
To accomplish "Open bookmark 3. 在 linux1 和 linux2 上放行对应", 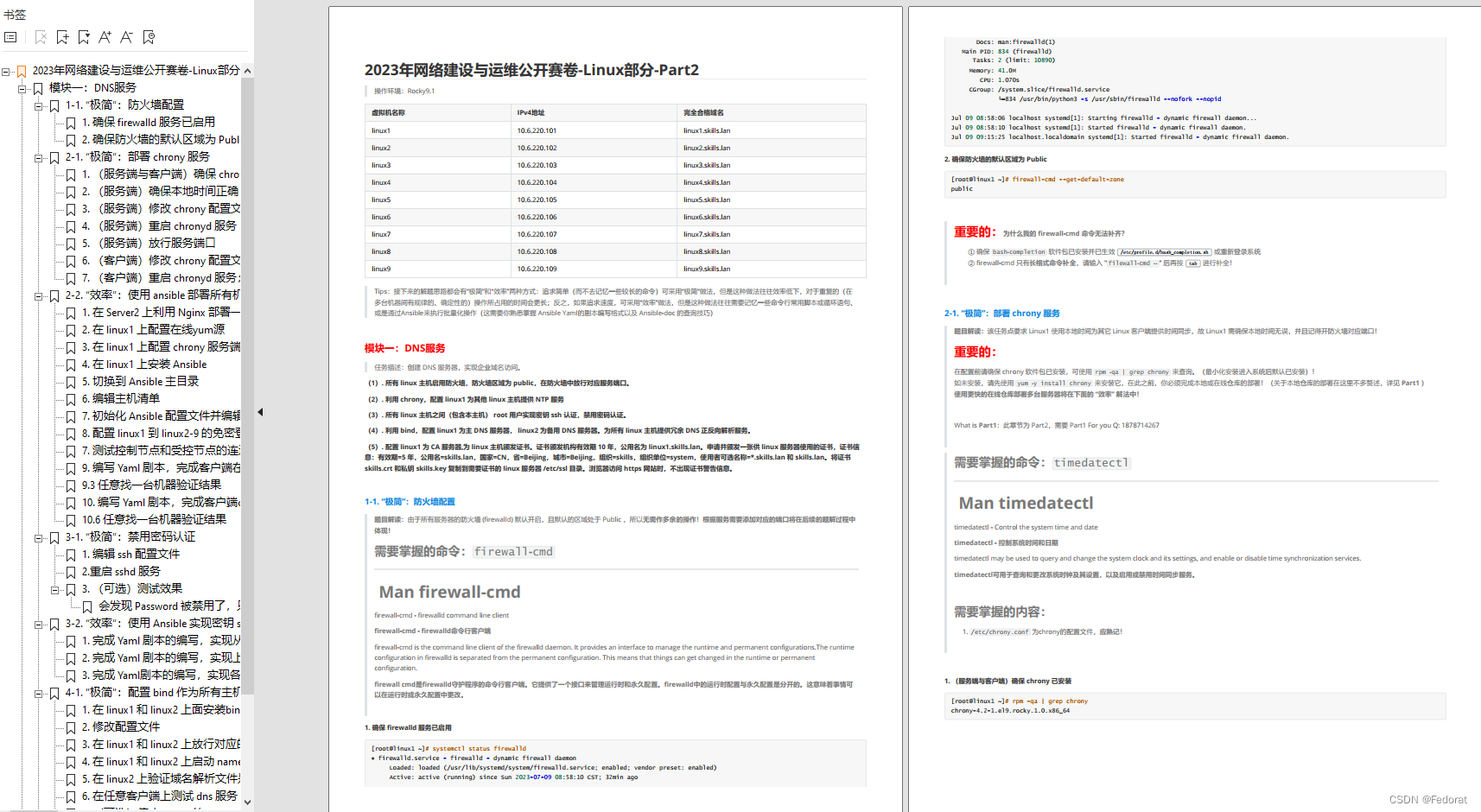I will (x=162, y=745).
